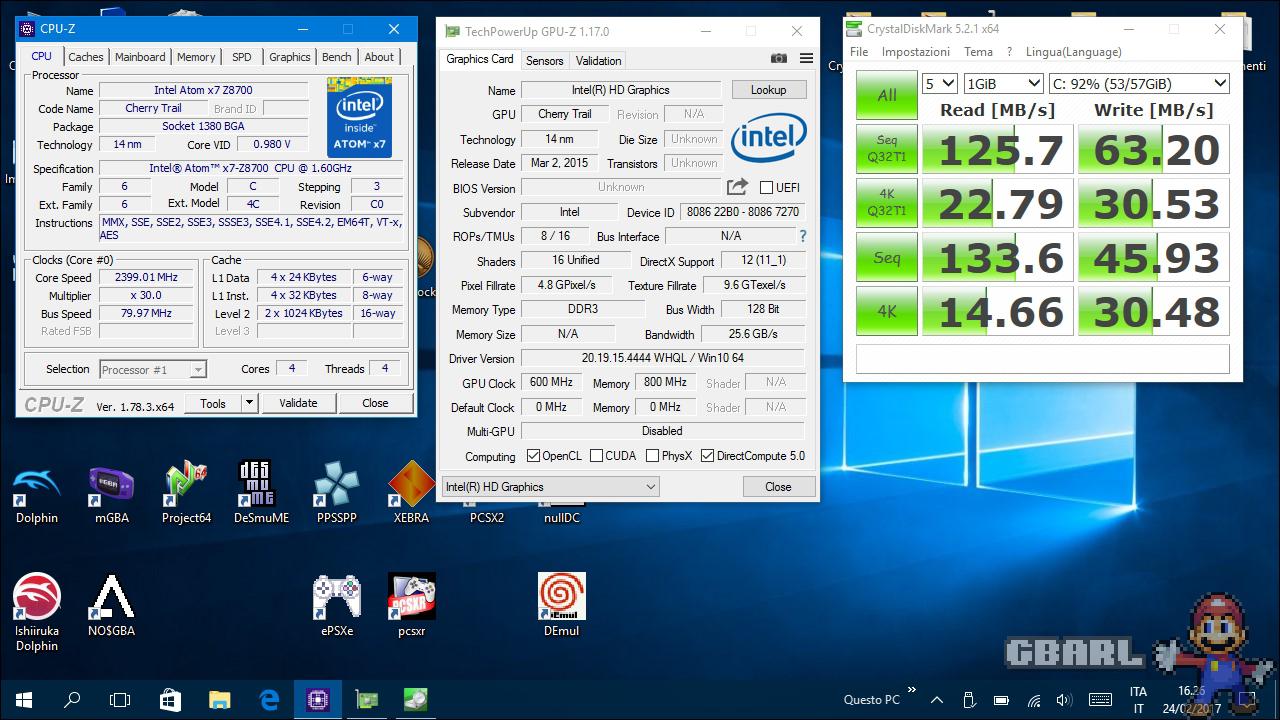The width and height of the screenshot is (1280, 720).
Task: Switch to CPU-Z taskbar button
Action: (x=318, y=700)
